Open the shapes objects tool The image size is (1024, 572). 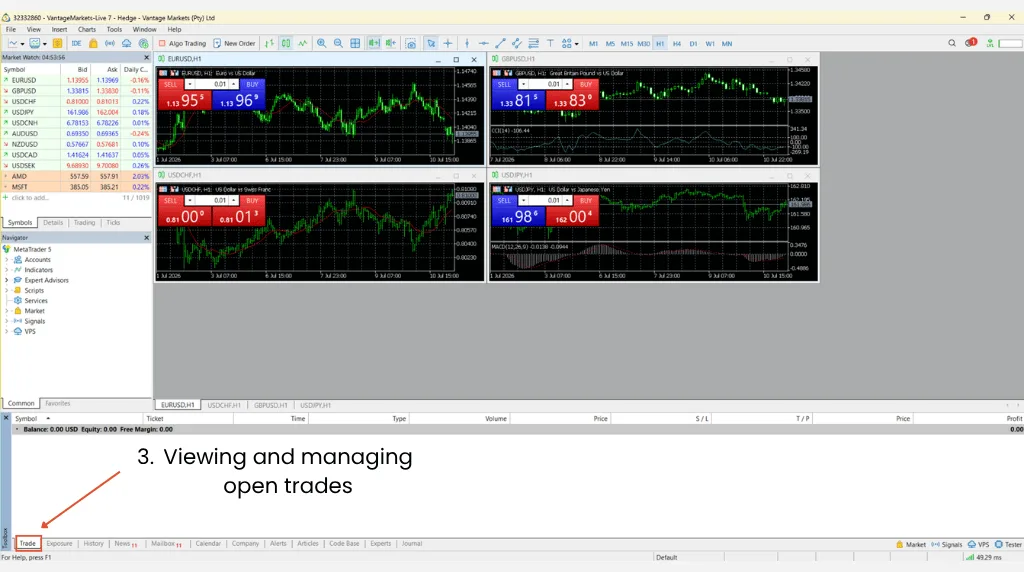pyautogui.click(x=566, y=44)
